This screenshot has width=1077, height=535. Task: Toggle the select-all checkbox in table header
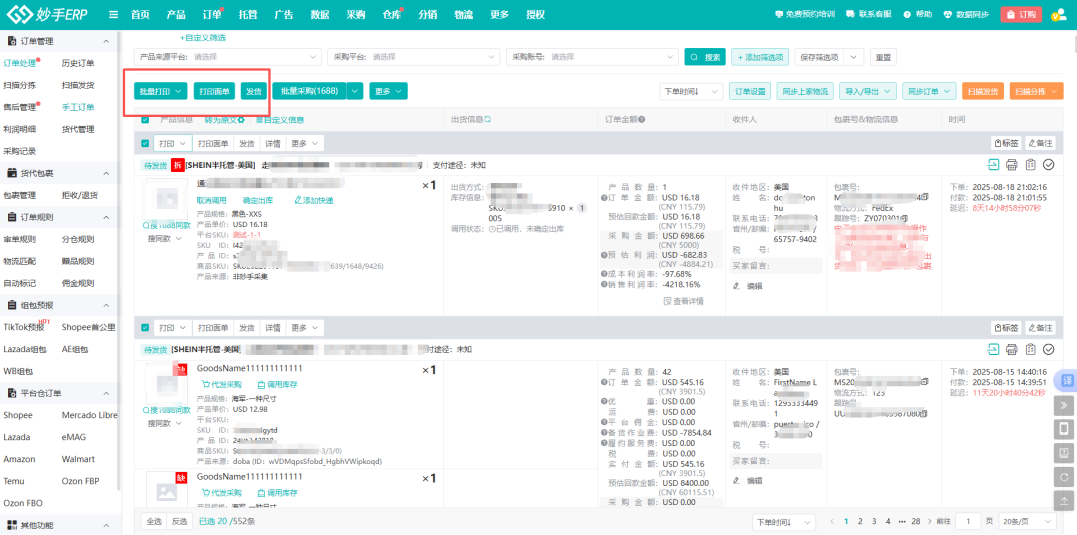click(x=145, y=120)
